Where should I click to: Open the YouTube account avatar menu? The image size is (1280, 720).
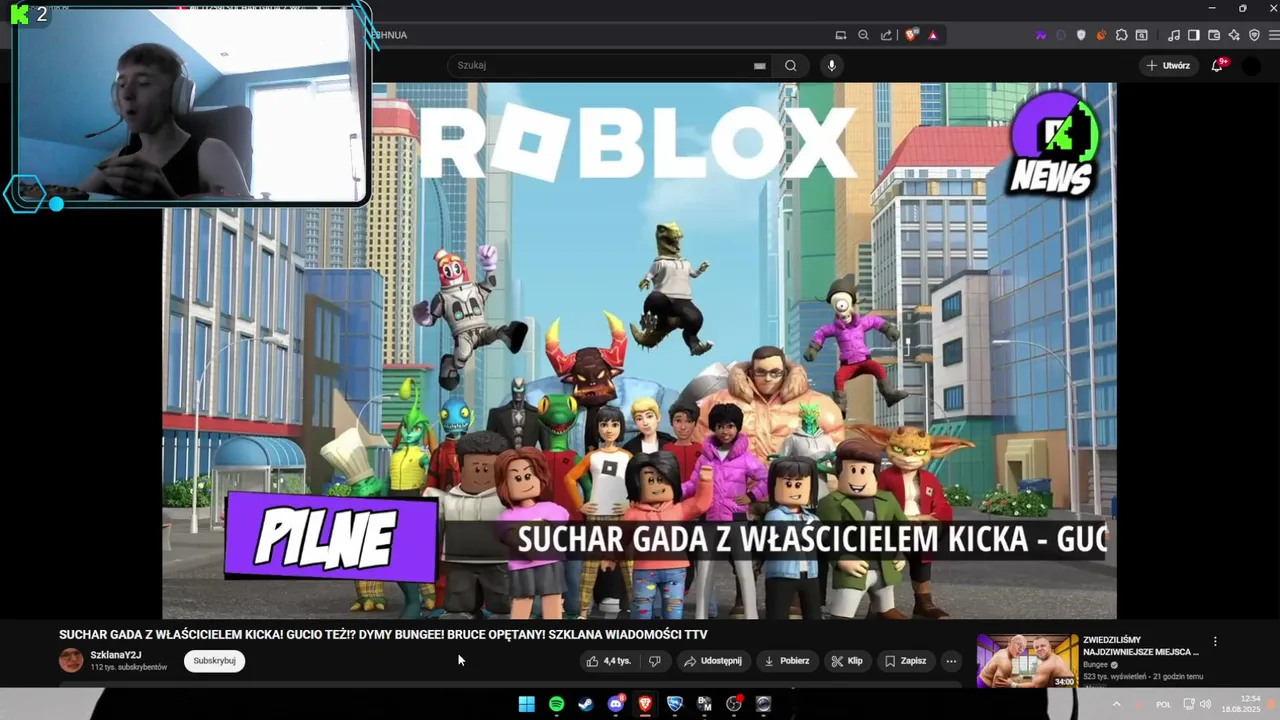coord(1251,65)
